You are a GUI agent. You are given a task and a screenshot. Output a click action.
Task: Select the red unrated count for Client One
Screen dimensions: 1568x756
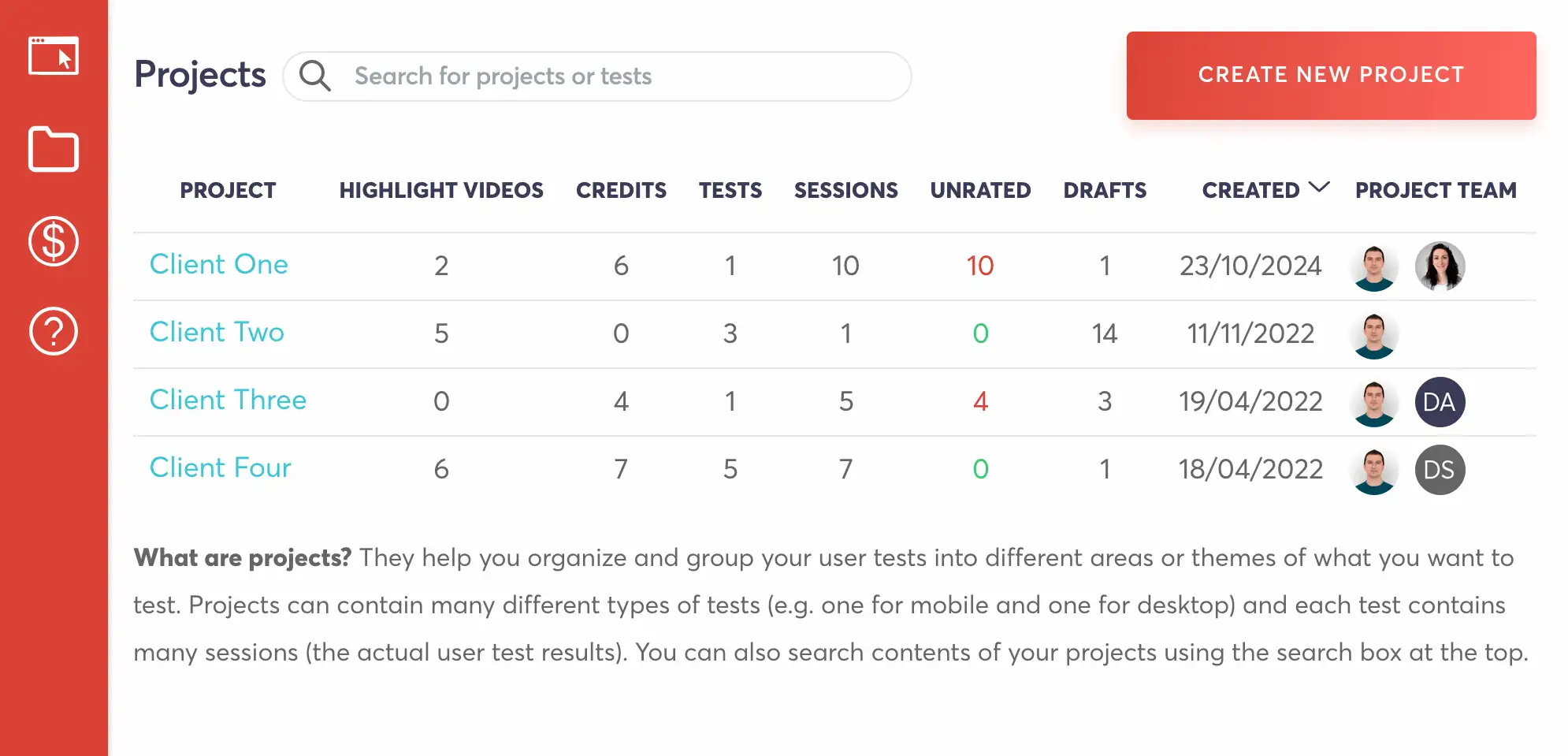coord(979,266)
